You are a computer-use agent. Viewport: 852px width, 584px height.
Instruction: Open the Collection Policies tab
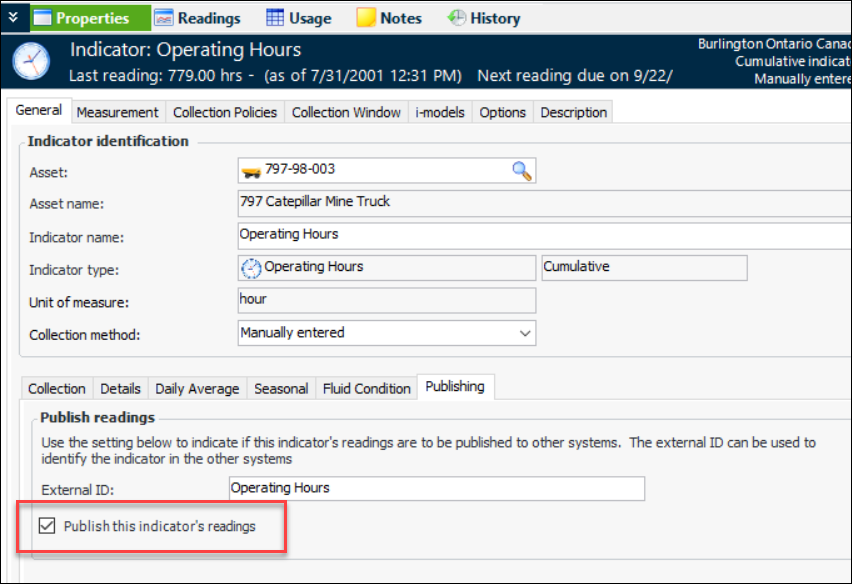225,112
